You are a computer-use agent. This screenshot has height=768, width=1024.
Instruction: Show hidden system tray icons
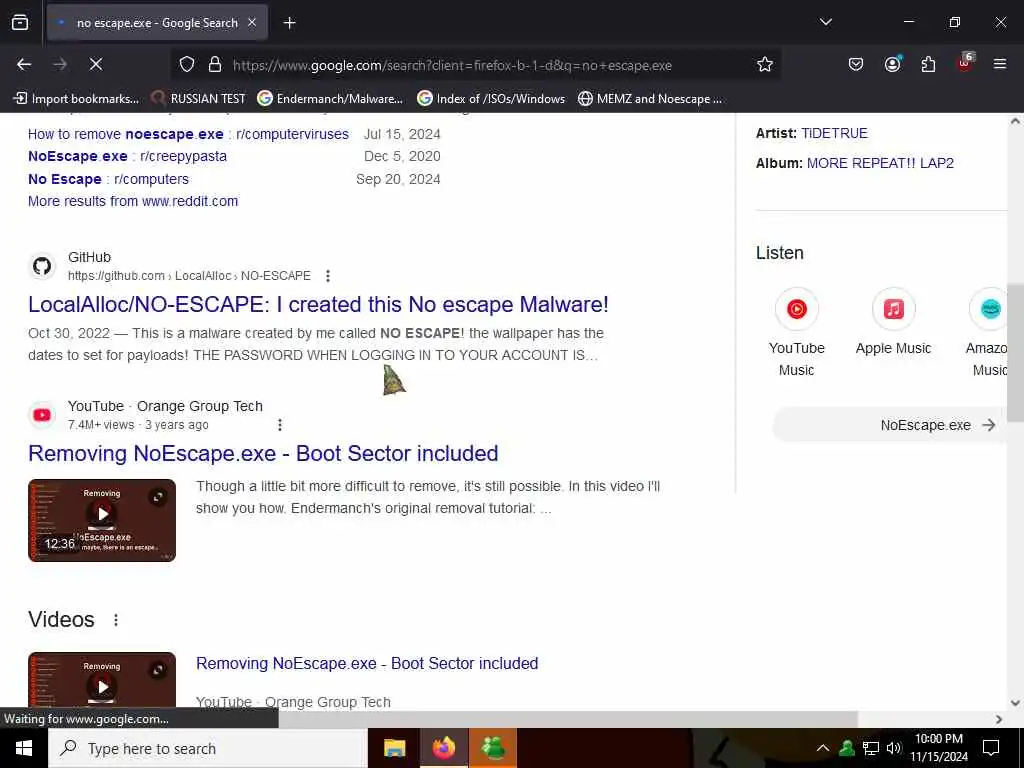point(823,748)
